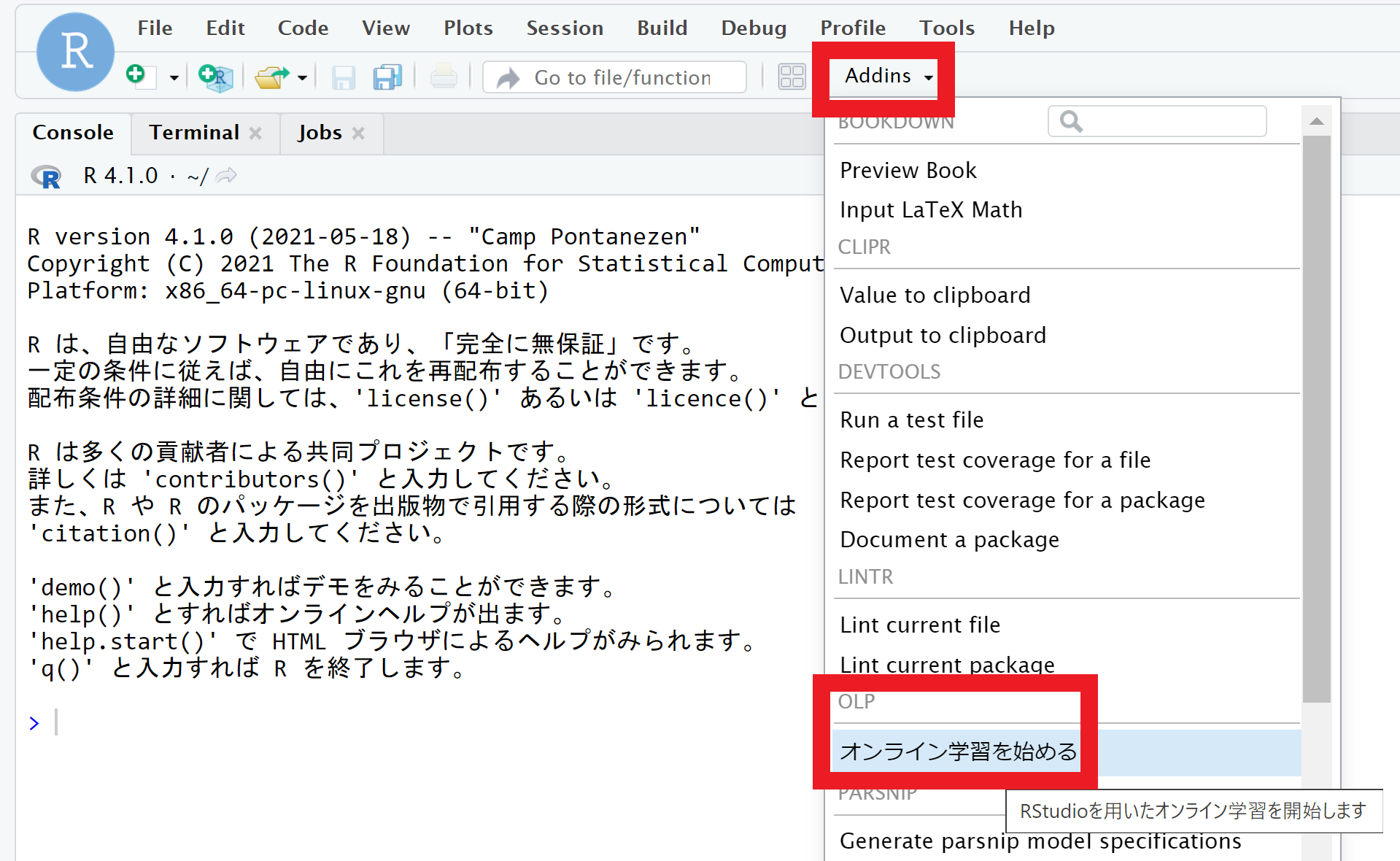This screenshot has height=861, width=1400.
Task: Open the Edit menu
Action: click(x=225, y=28)
